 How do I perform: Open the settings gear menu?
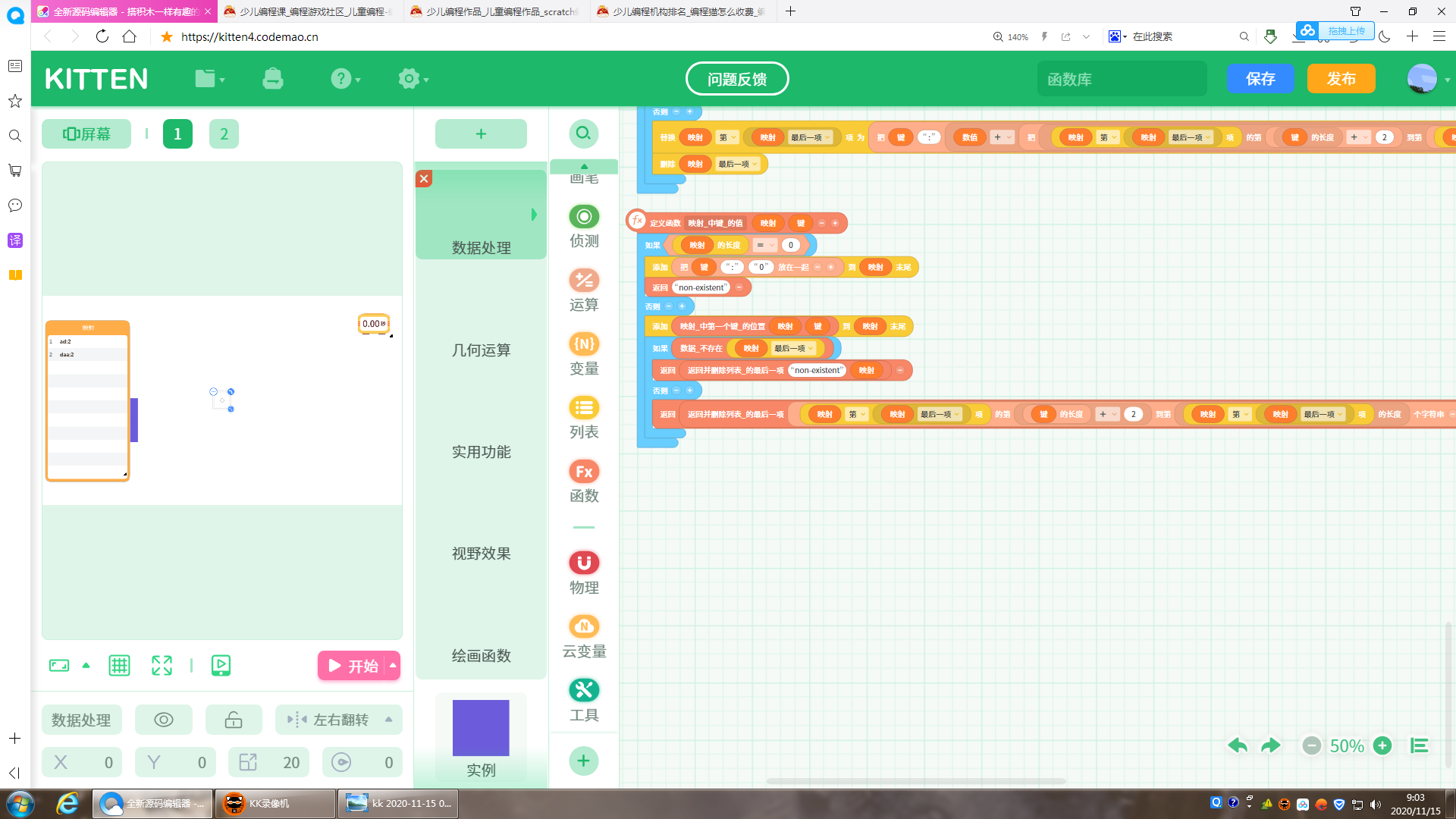point(413,79)
